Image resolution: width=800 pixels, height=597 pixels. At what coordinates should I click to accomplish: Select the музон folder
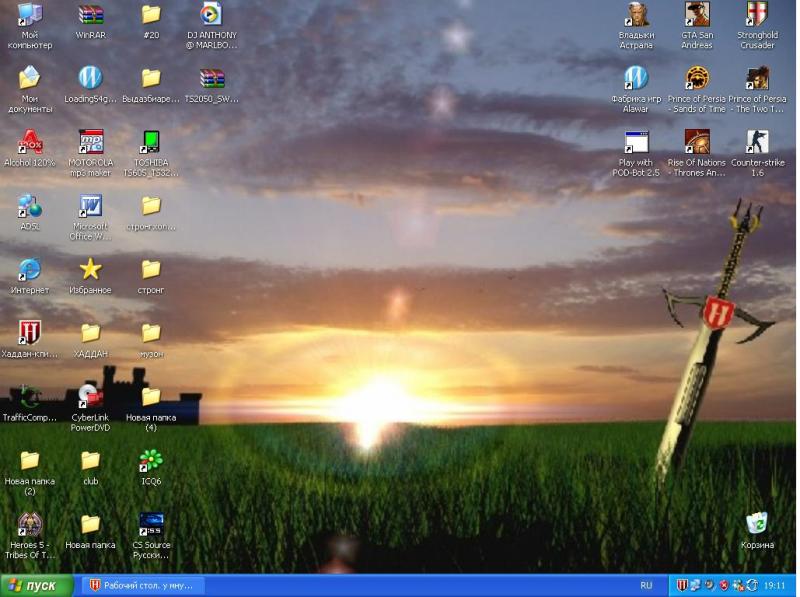pyautogui.click(x=151, y=333)
